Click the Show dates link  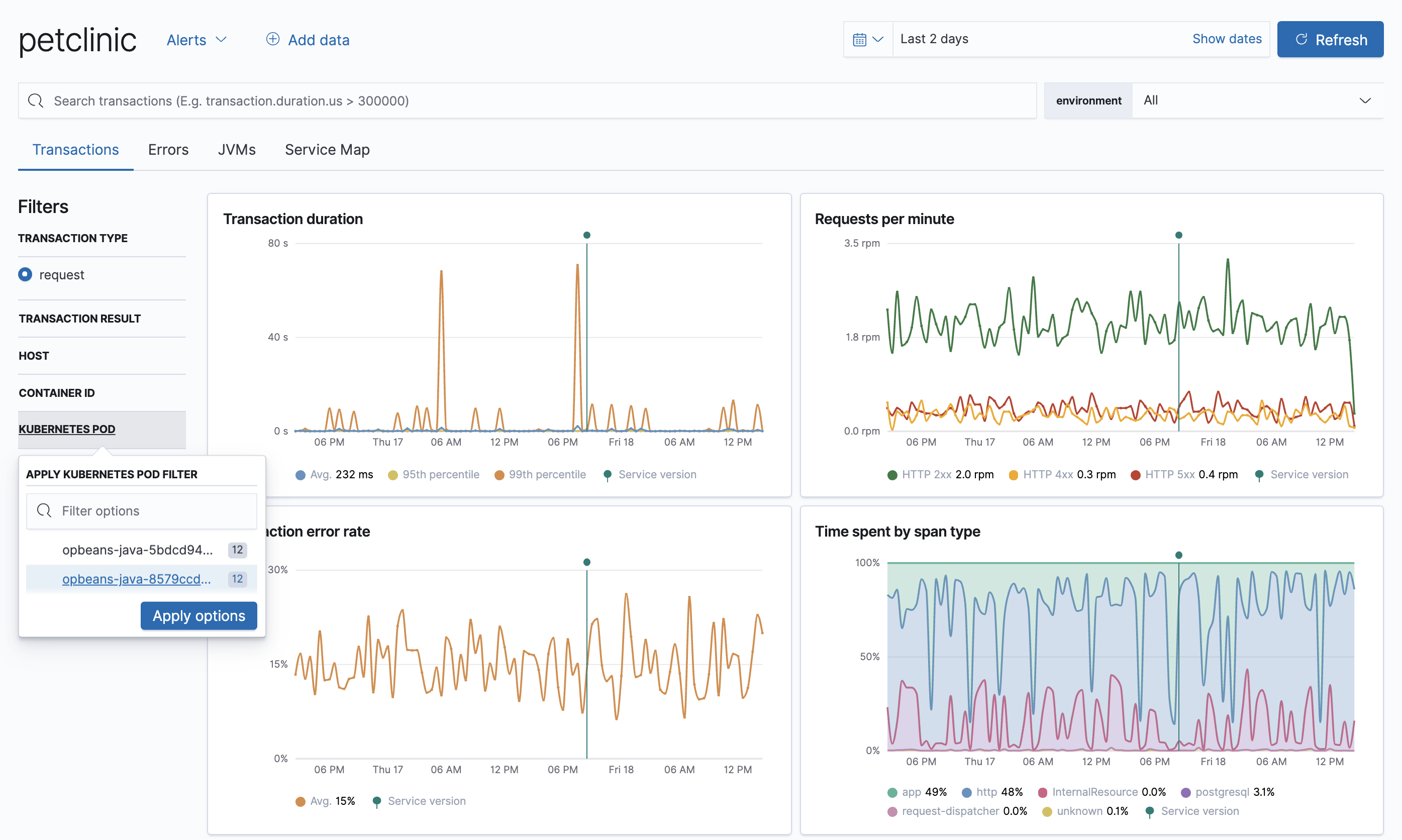1227,39
